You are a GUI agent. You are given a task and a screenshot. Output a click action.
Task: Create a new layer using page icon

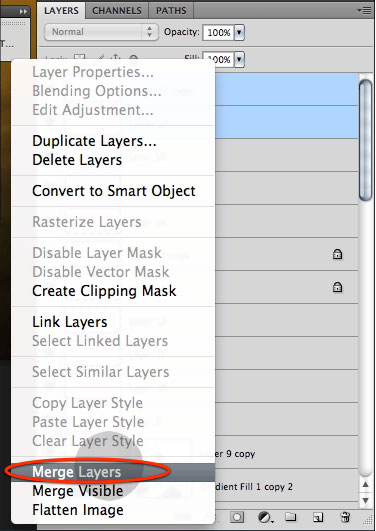click(x=317, y=517)
